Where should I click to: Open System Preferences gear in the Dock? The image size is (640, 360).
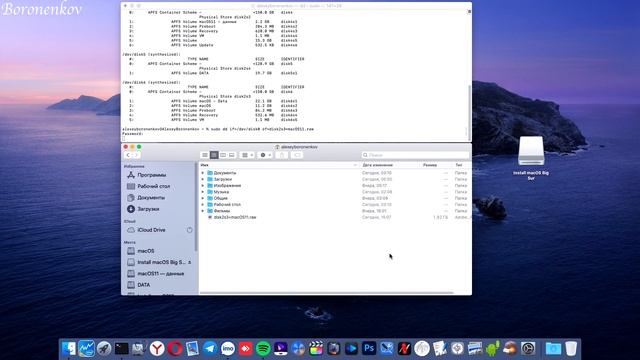pos(528,349)
